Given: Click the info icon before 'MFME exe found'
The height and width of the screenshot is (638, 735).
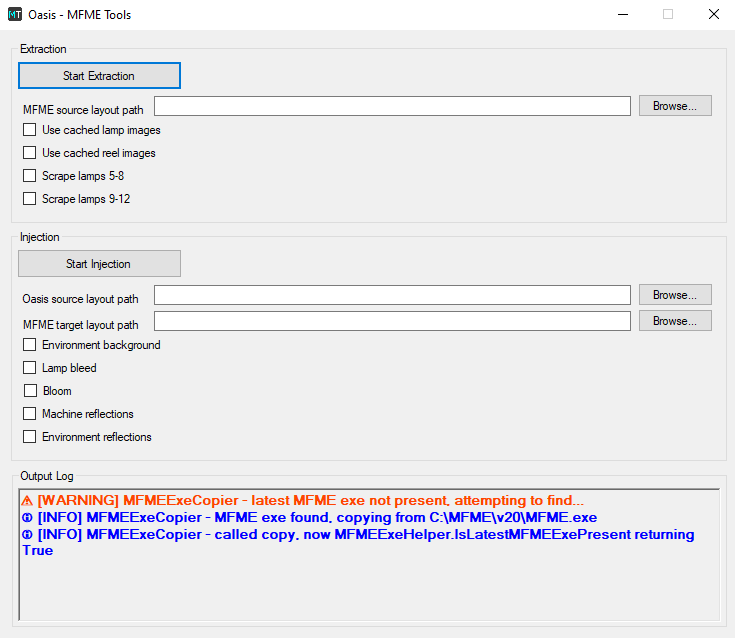Looking at the screenshot, I should 27,518.
